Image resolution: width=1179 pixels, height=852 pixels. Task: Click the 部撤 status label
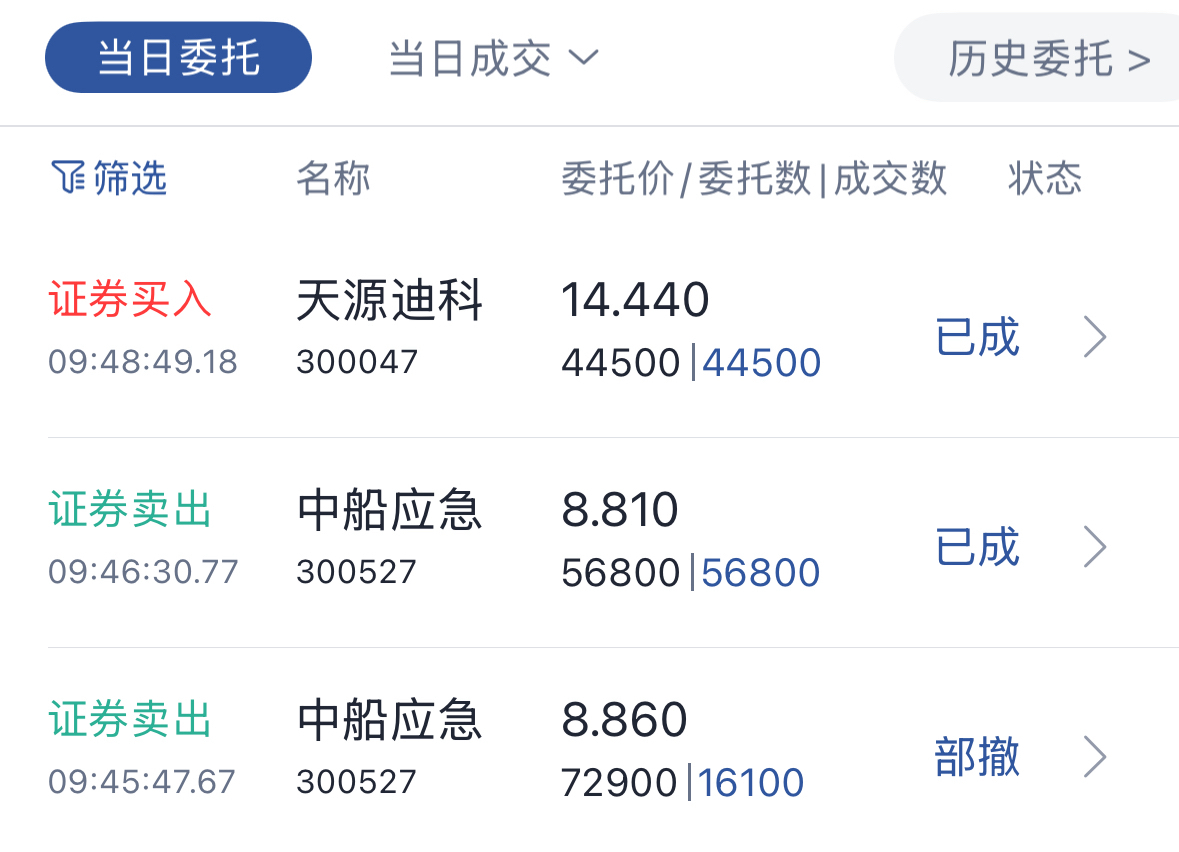pos(977,756)
